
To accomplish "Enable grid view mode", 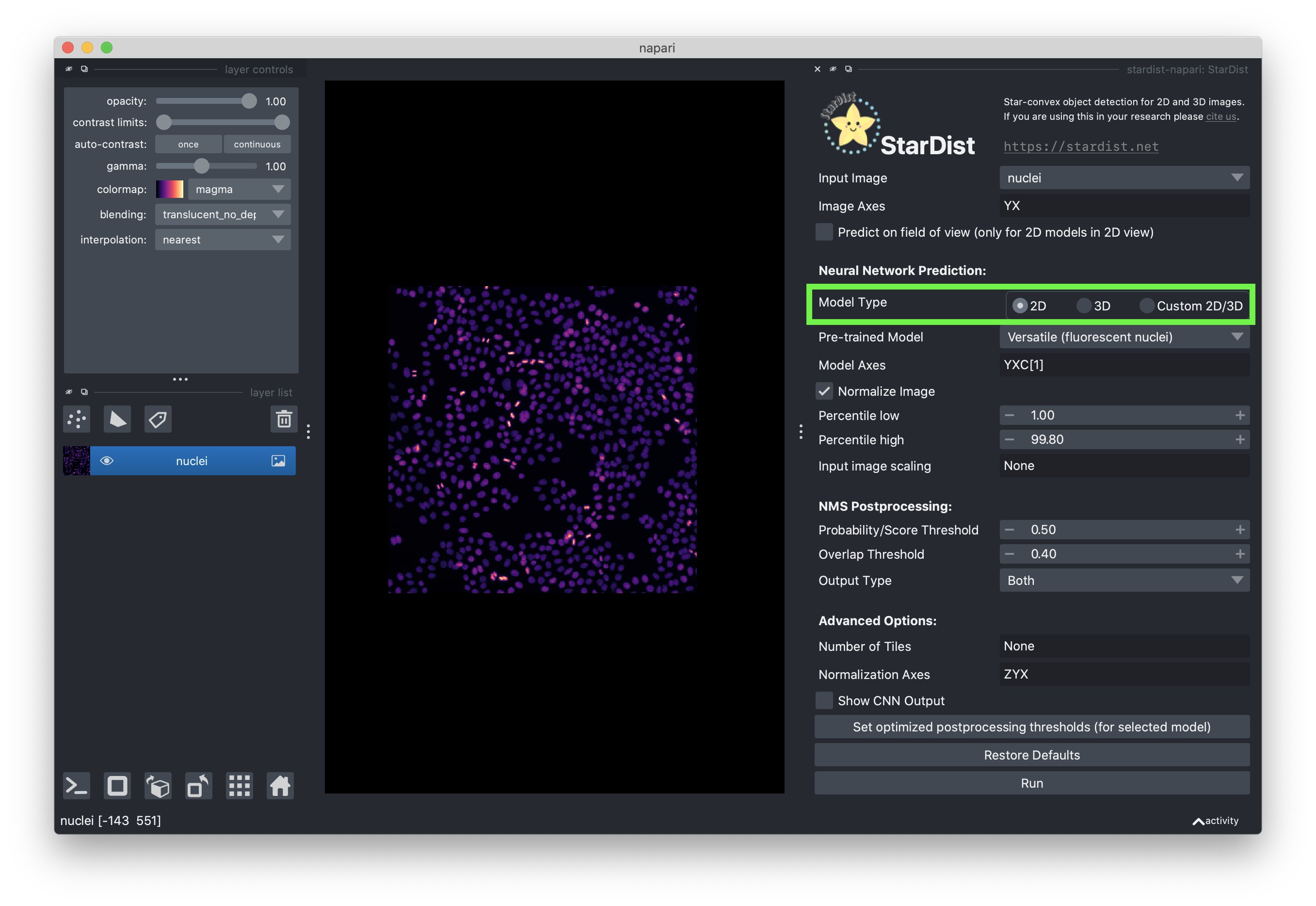I will coord(239,786).
